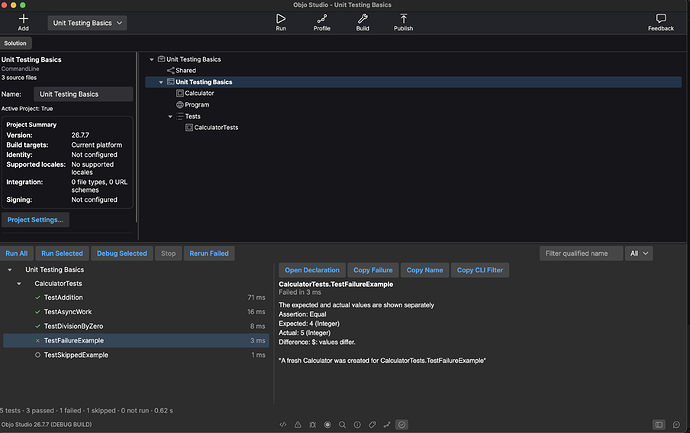Click CalculatorTests.TestFailureExample heading
Image resolution: width=690 pixels, height=433 pixels.
coord(336,284)
